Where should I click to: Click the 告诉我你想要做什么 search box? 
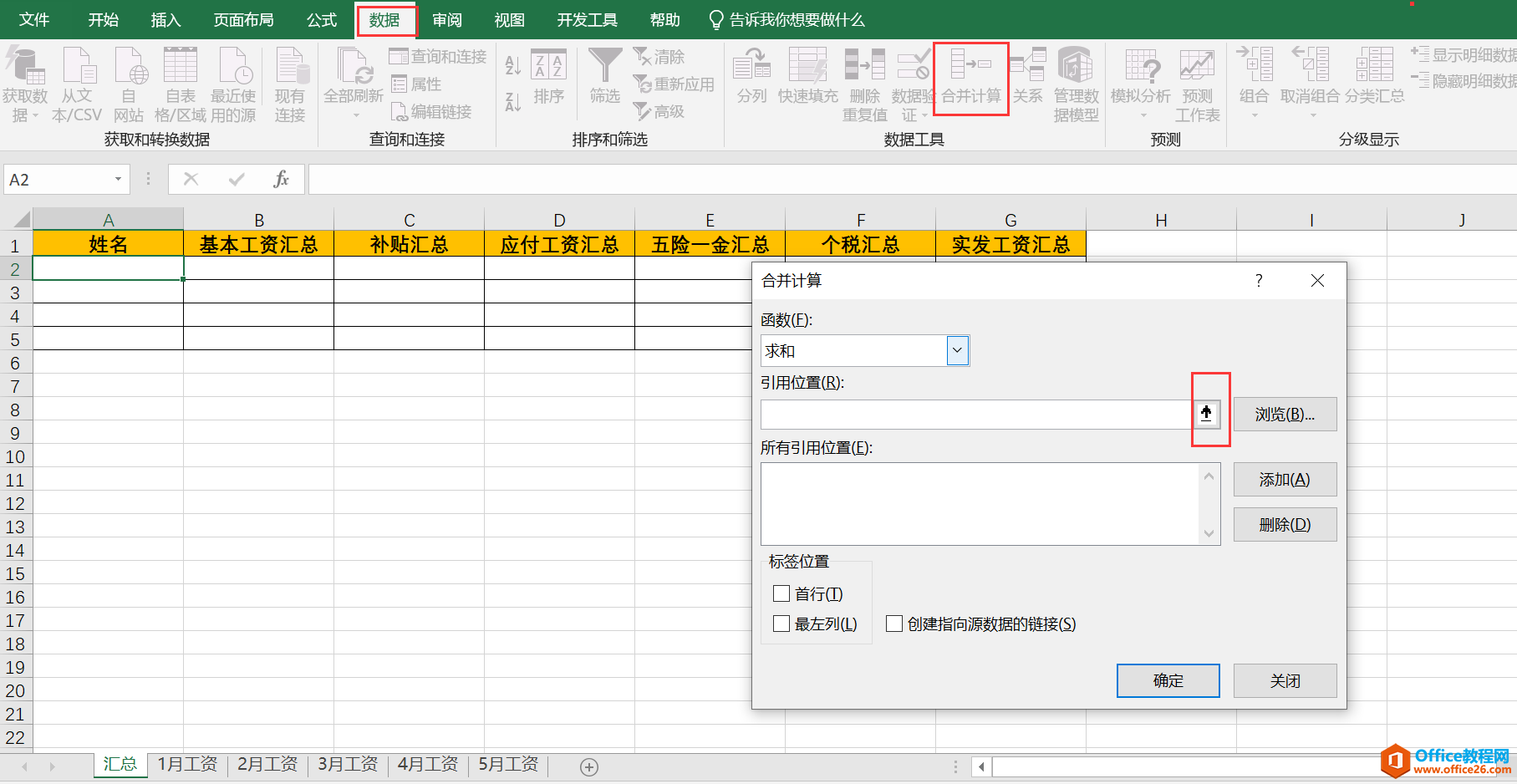click(786, 19)
